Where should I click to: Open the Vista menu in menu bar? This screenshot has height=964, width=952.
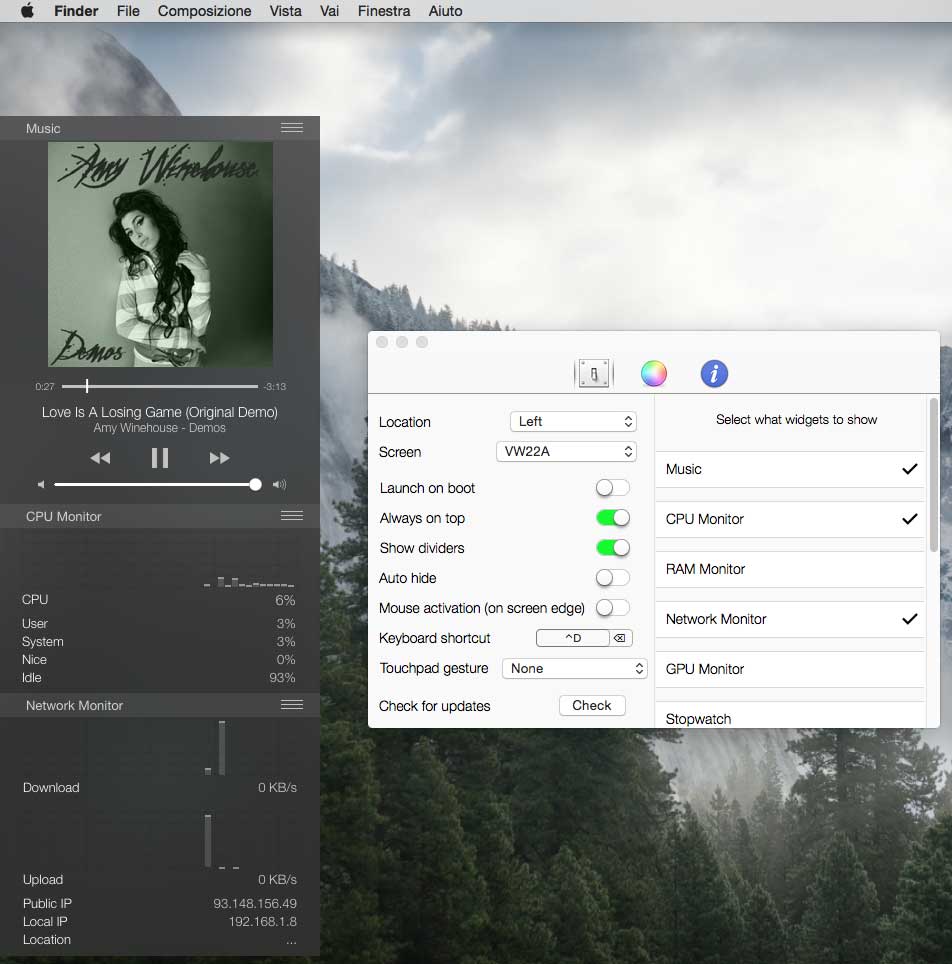[x=285, y=11]
